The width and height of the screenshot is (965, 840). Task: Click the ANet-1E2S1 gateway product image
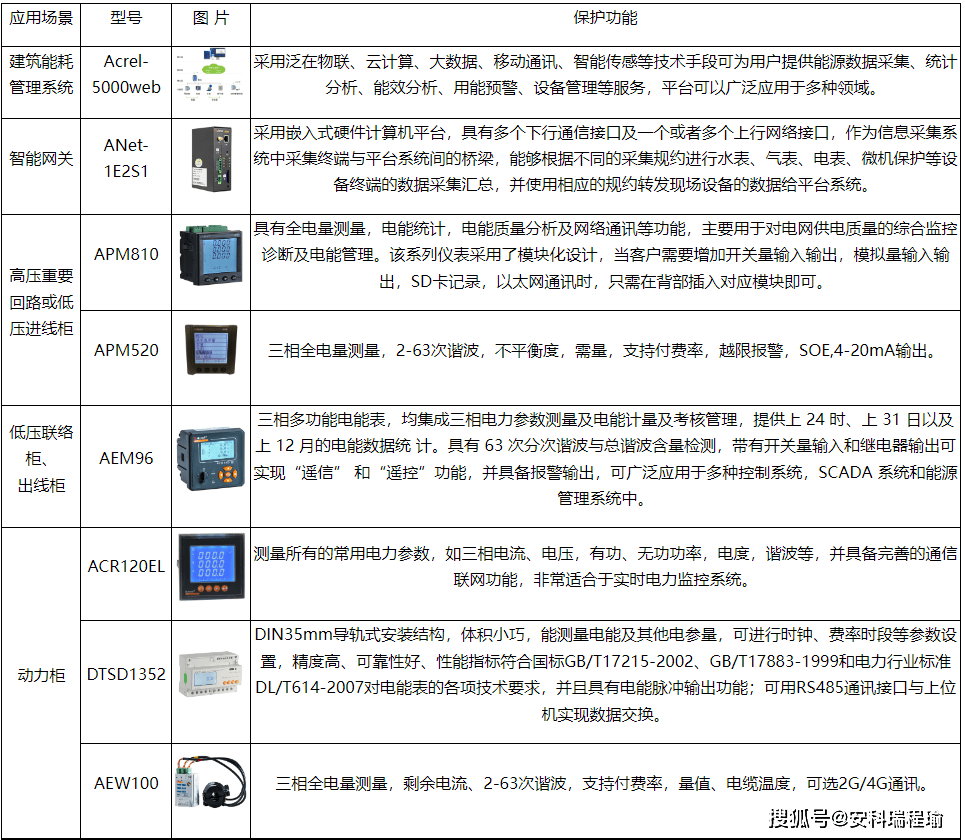[x=211, y=159]
